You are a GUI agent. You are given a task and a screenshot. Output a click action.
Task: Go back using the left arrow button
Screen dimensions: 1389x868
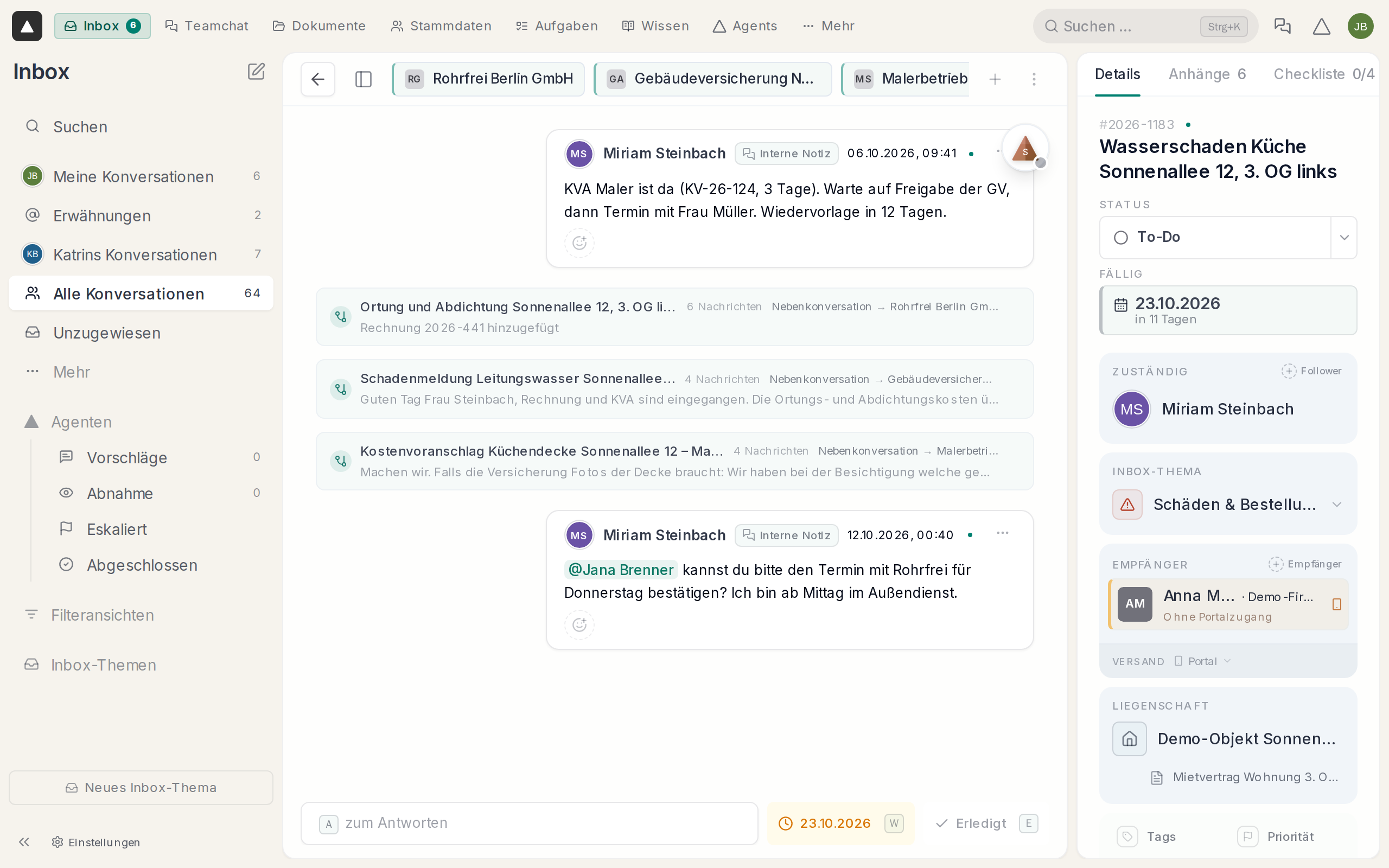[x=318, y=79]
